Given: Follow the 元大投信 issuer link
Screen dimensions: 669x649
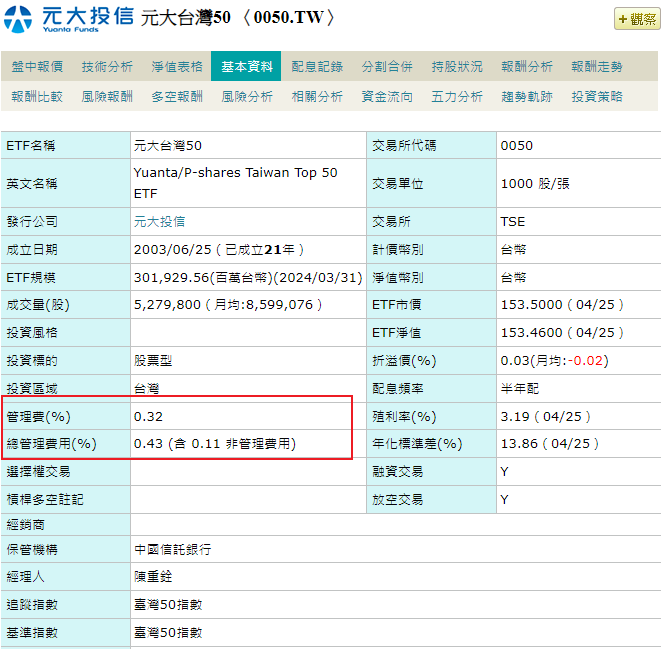Looking at the screenshot, I should 159,221.
